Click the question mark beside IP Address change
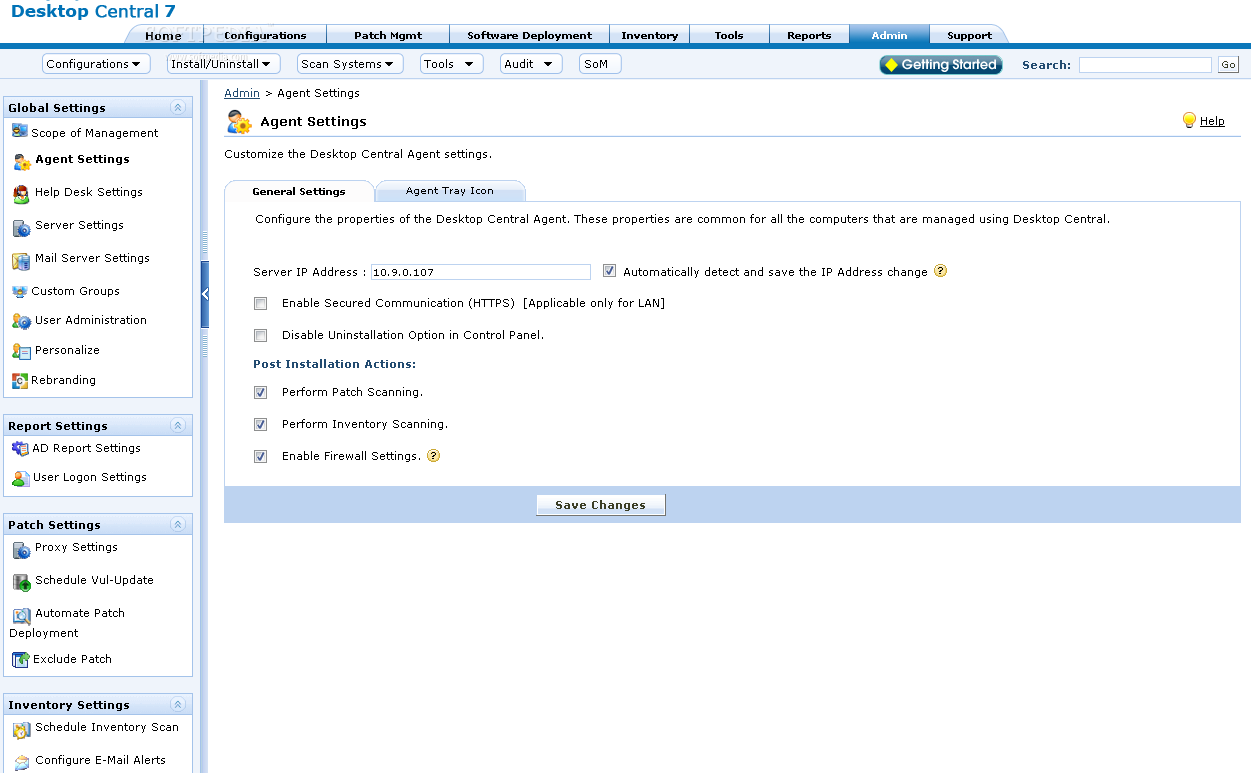Viewport: 1251px width, 773px height. tap(940, 271)
